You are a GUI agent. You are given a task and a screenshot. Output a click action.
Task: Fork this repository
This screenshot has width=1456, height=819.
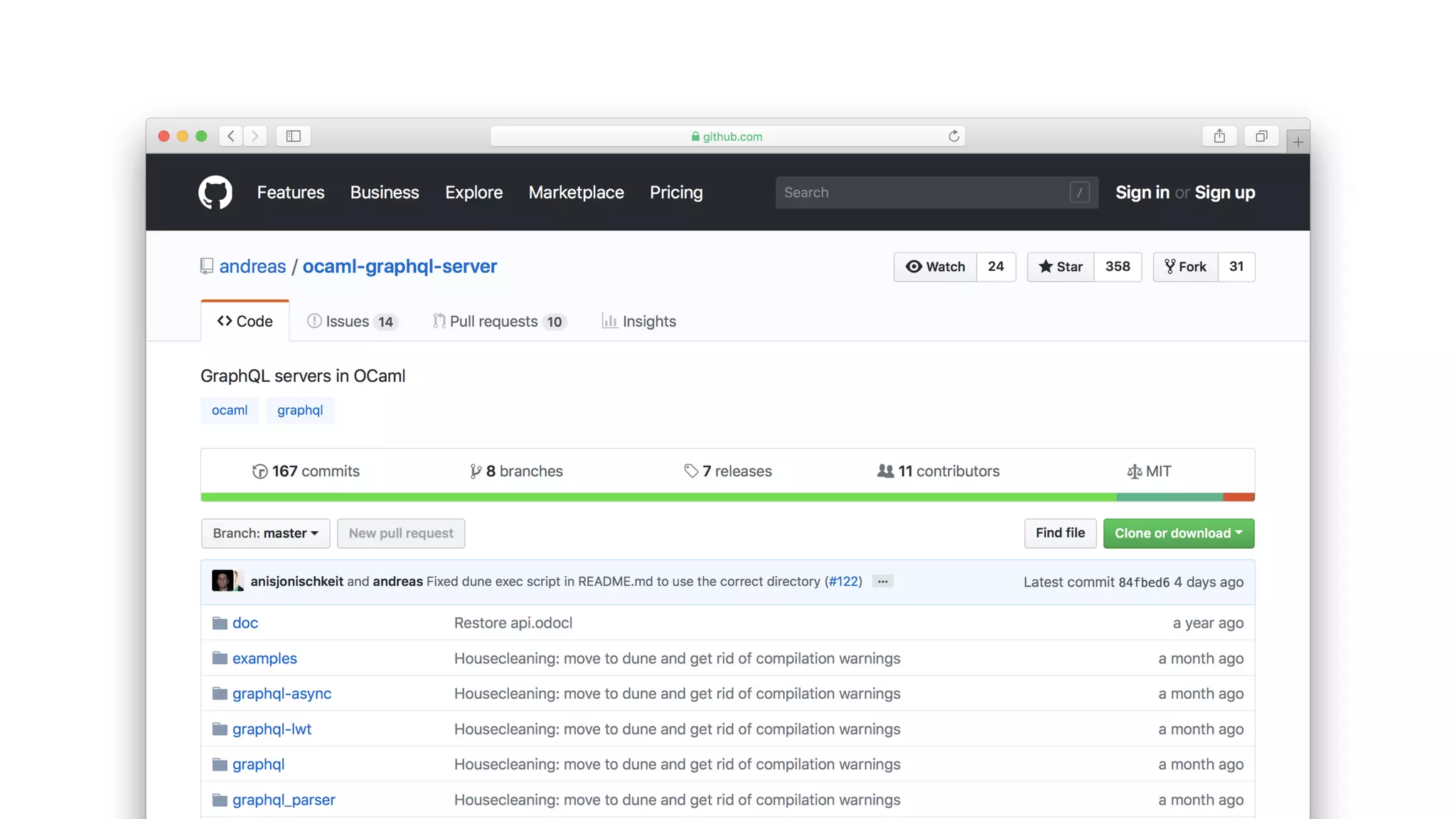pyautogui.click(x=1185, y=267)
